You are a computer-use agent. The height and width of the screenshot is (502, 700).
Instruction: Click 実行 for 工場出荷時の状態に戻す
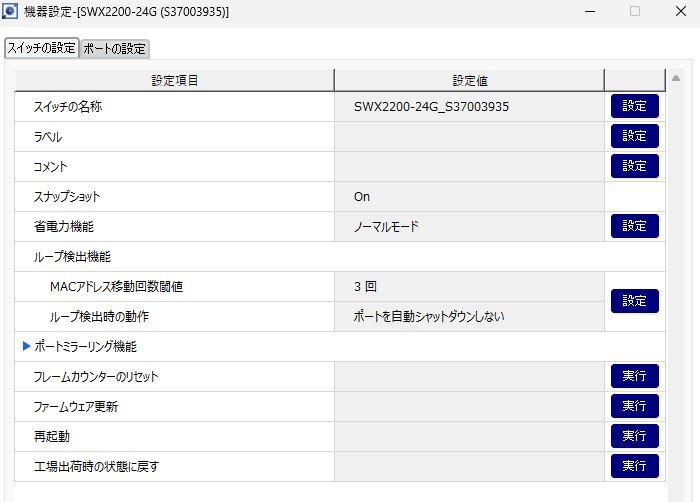coord(634,466)
